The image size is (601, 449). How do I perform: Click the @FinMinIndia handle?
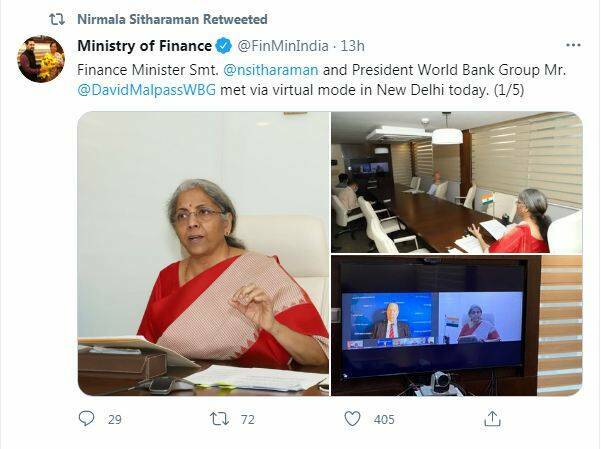pos(283,46)
